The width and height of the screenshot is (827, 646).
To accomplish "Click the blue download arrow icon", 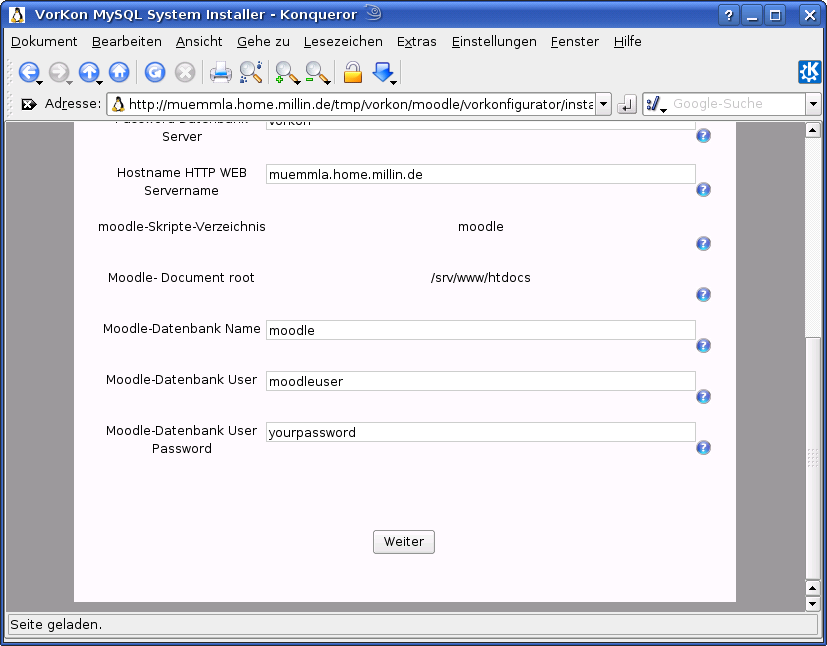I will (x=382, y=72).
